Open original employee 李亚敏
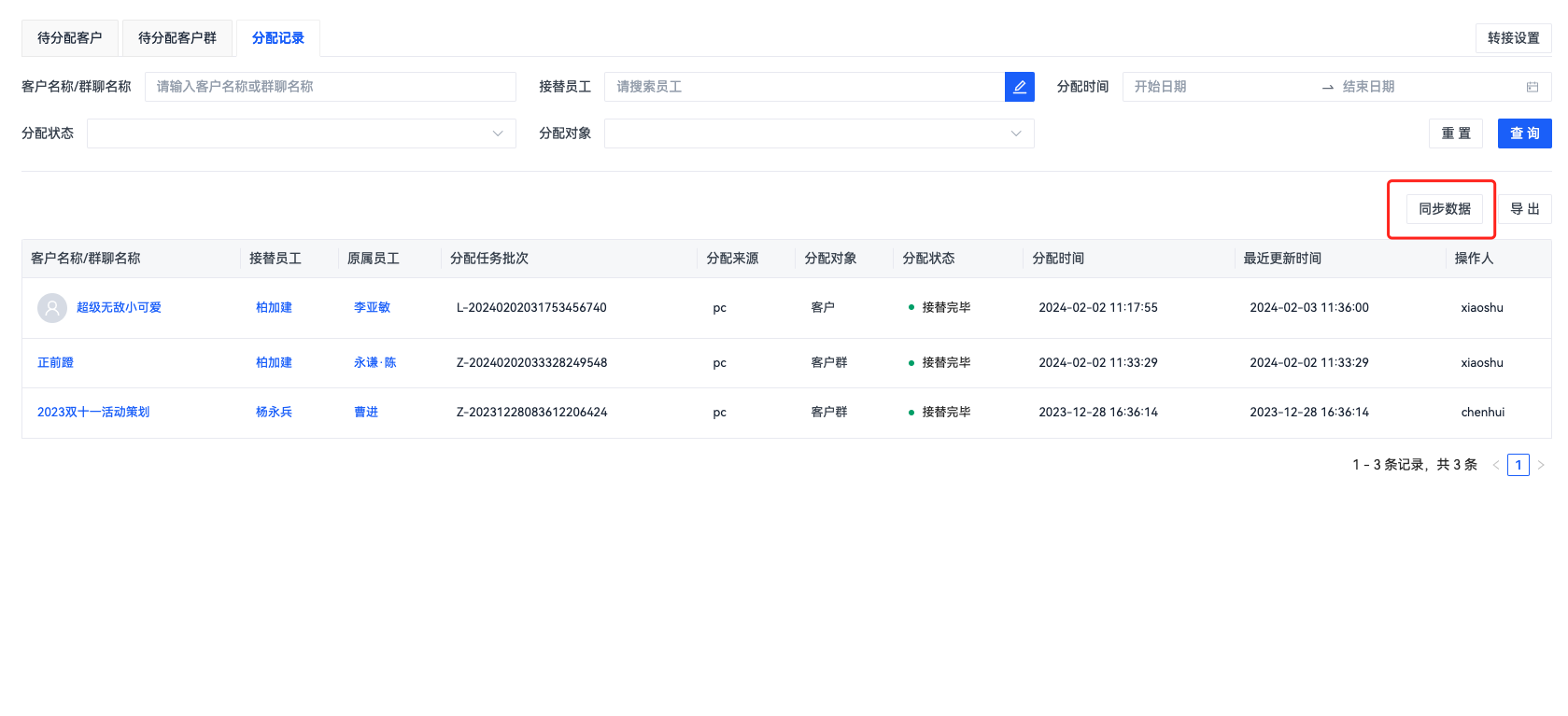Viewport: 1568px width, 716px height. tap(372, 308)
